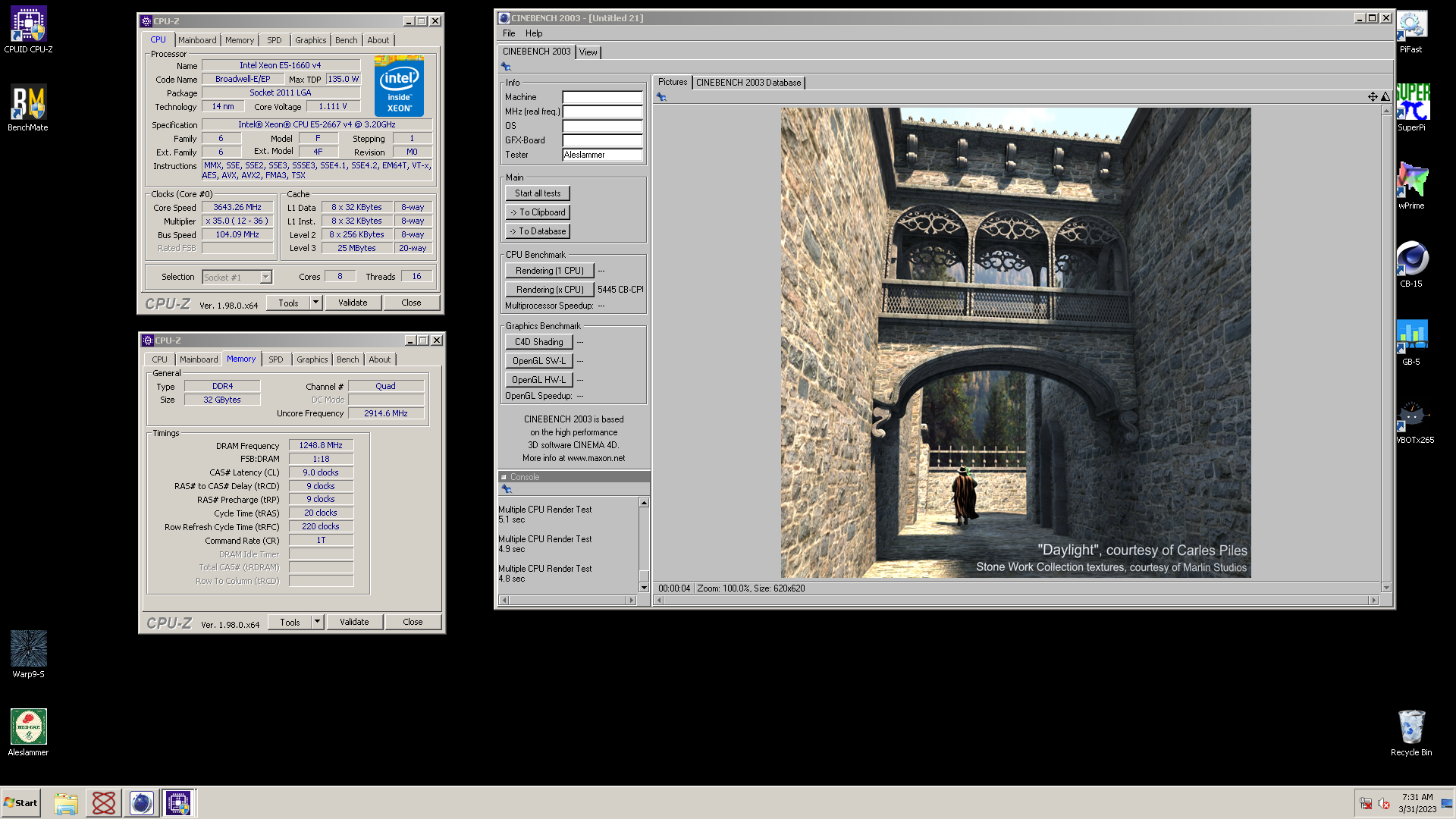Click the pin icon in Console panel
This screenshot has width=1456, height=819.
tap(507, 489)
